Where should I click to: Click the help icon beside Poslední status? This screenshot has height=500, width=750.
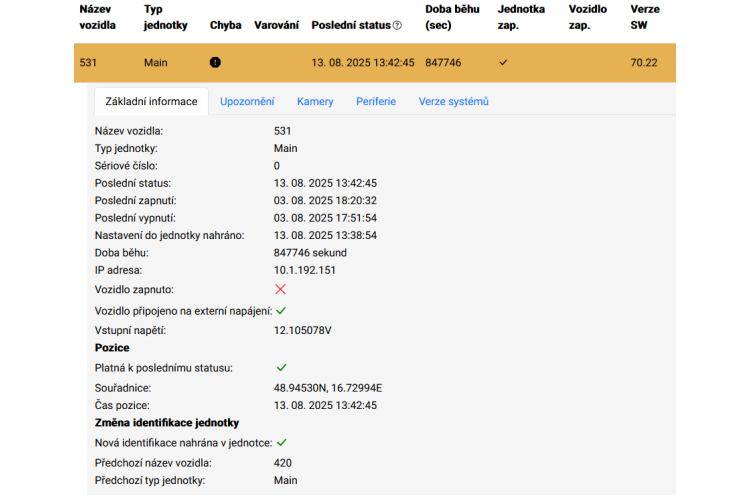[x=397, y=25]
